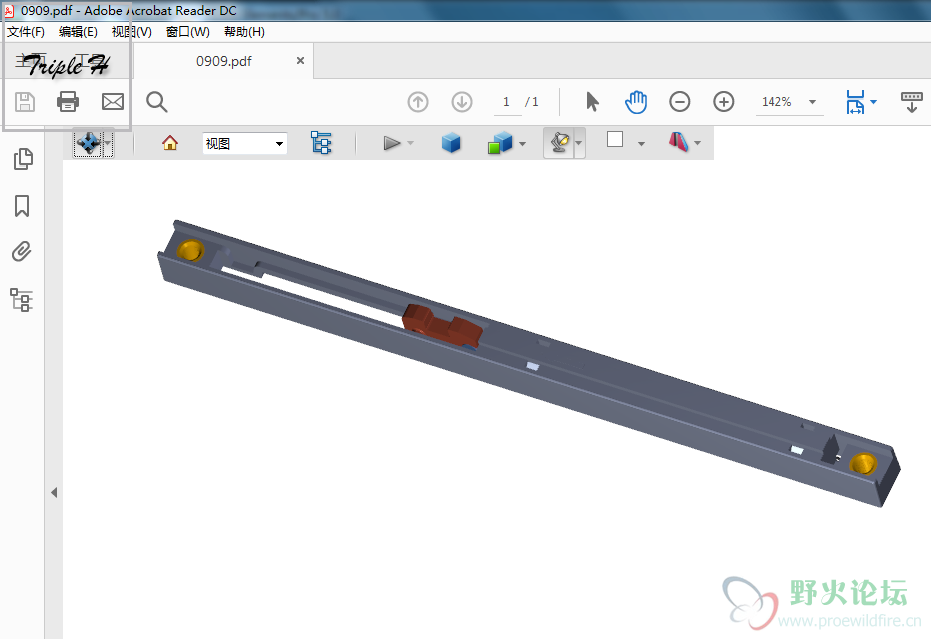
Task: Print the document with the printer icon
Action: [68, 102]
